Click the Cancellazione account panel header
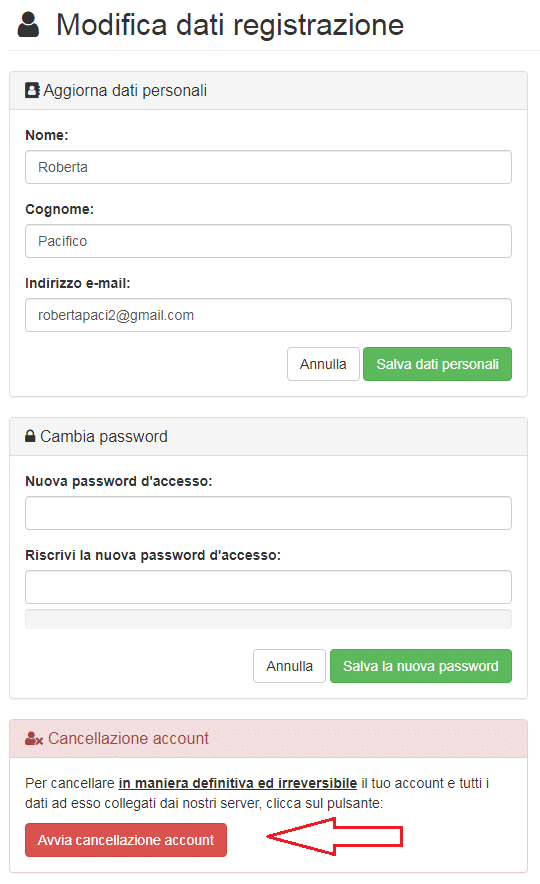 (268, 739)
